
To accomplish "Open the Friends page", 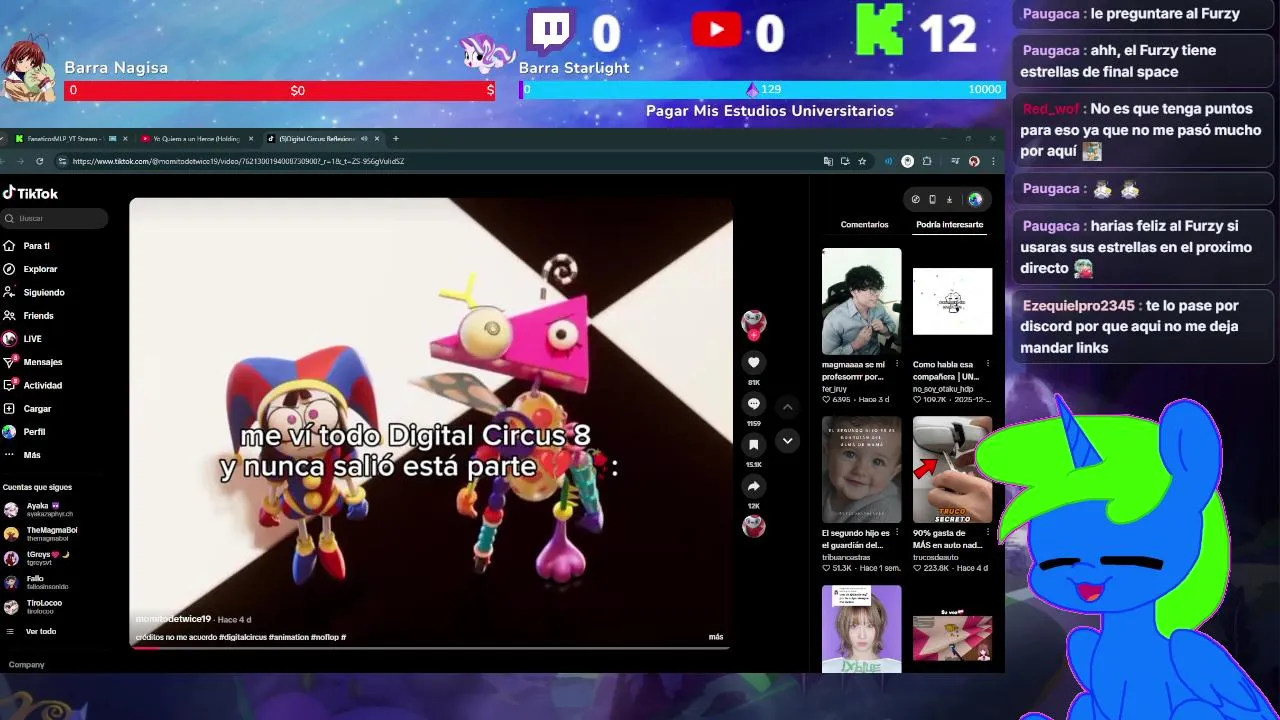I will 29,316.
